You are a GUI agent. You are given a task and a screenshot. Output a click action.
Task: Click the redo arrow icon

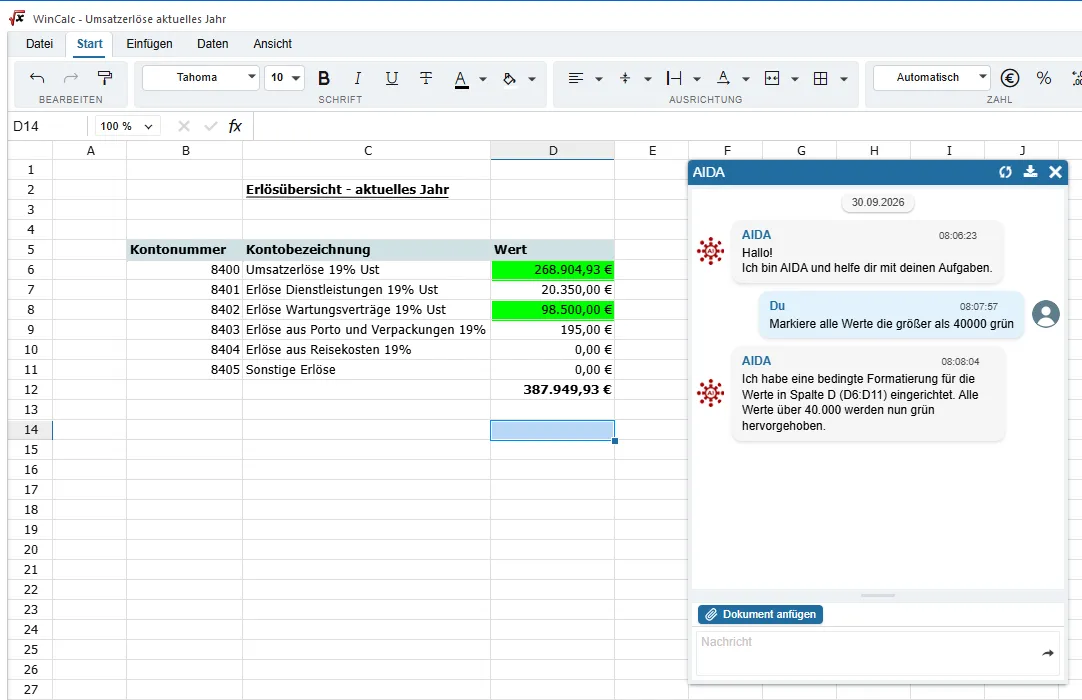point(70,78)
